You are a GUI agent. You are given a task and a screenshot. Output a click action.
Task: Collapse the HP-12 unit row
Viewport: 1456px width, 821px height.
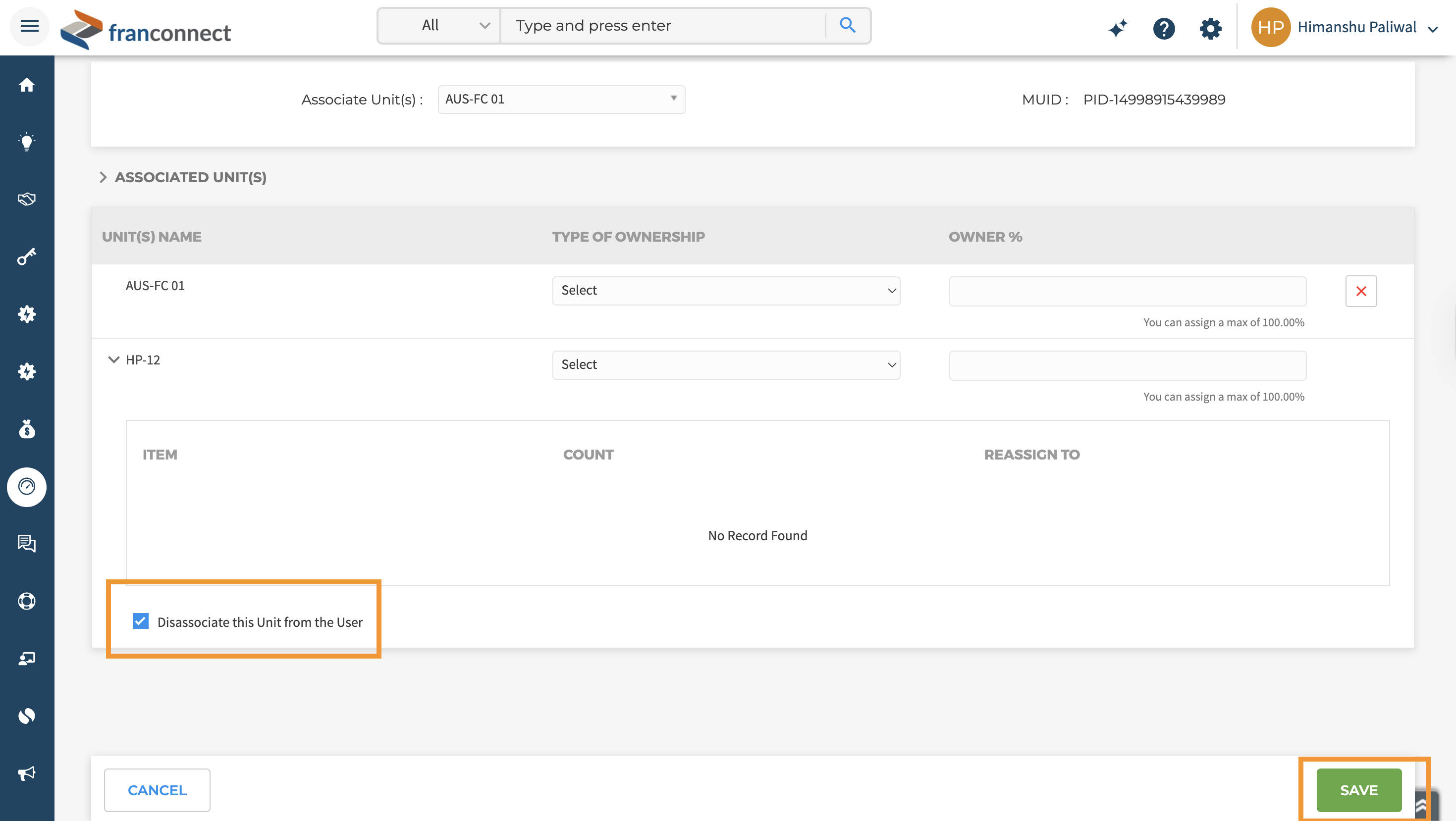tap(113, 360)
